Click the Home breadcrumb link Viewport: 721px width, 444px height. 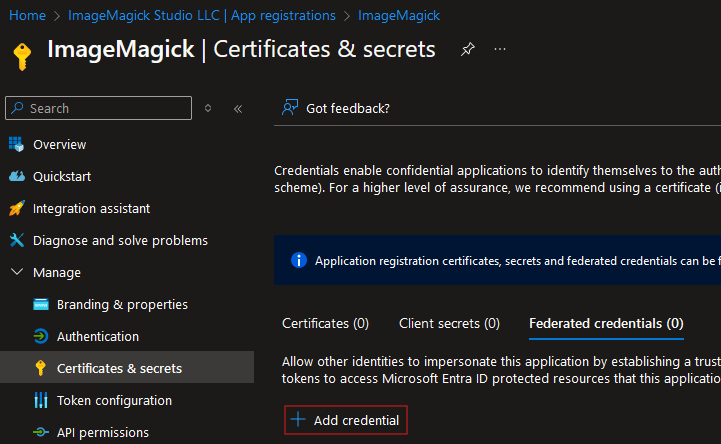pyautogui.click(x=28, y=16)
